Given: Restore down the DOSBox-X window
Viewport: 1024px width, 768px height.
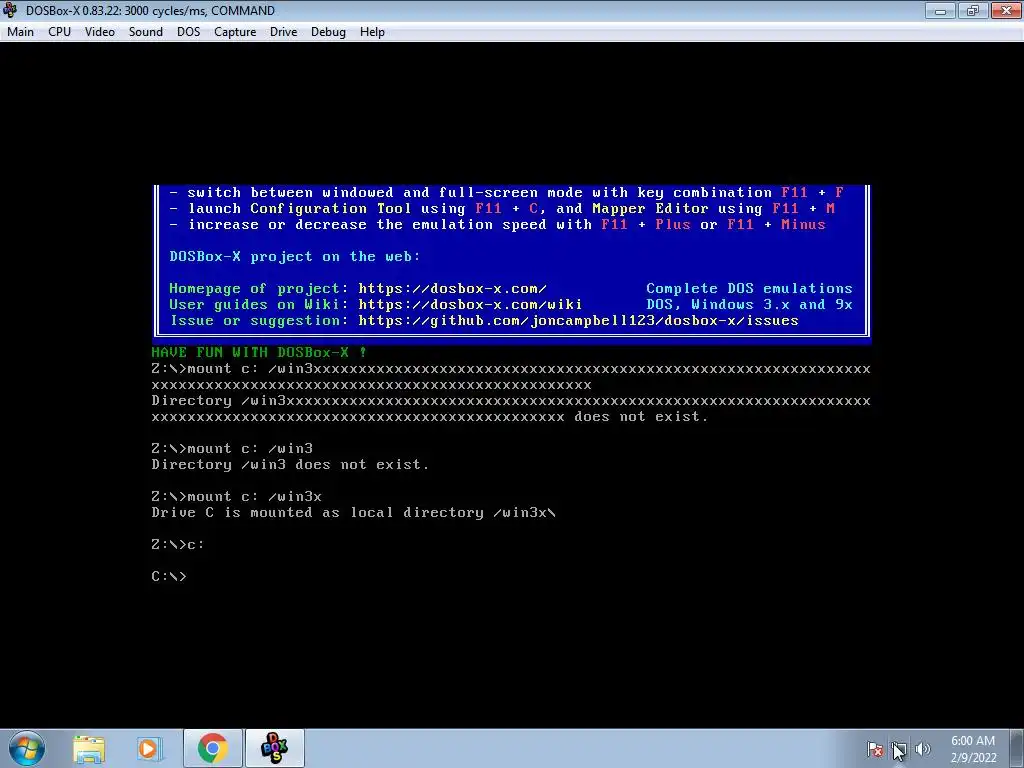Looking at the screenshot, I should pyautogui.click(x=973, y=10).
